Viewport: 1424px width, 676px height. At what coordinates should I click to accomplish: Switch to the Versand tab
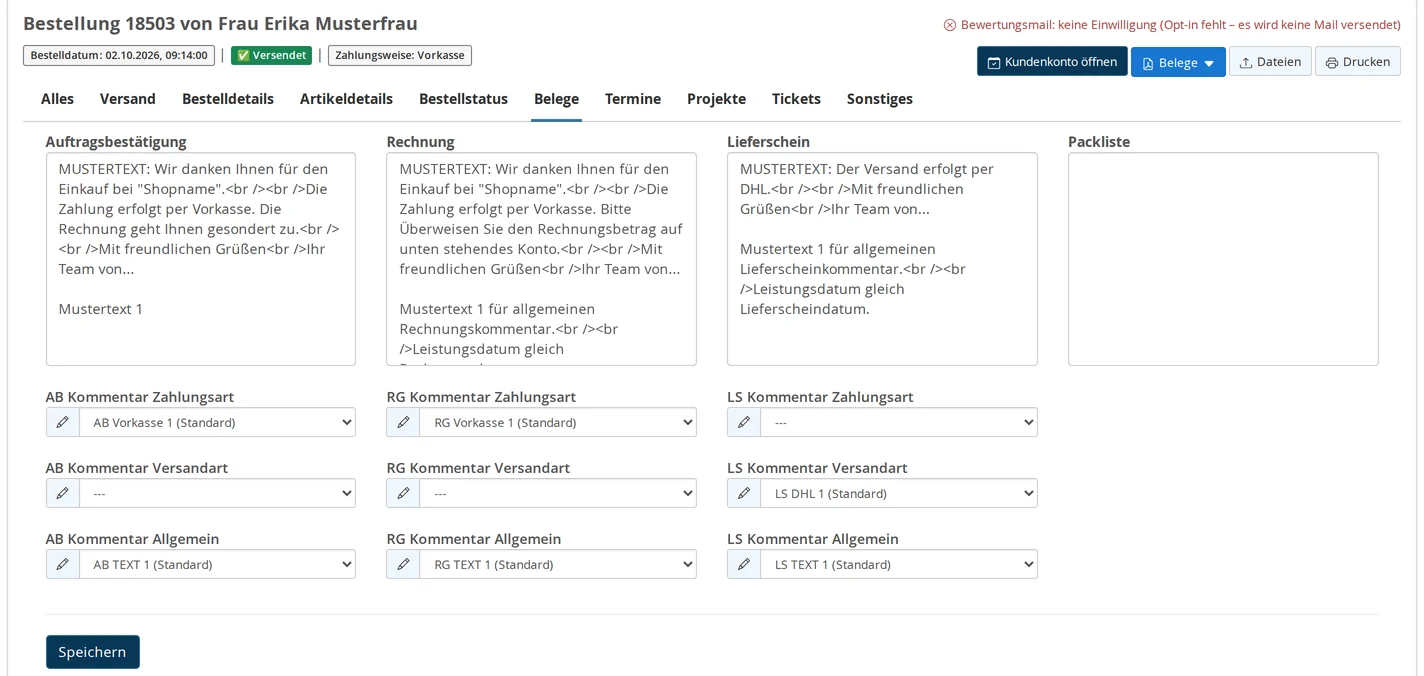(x=128, y=99)
